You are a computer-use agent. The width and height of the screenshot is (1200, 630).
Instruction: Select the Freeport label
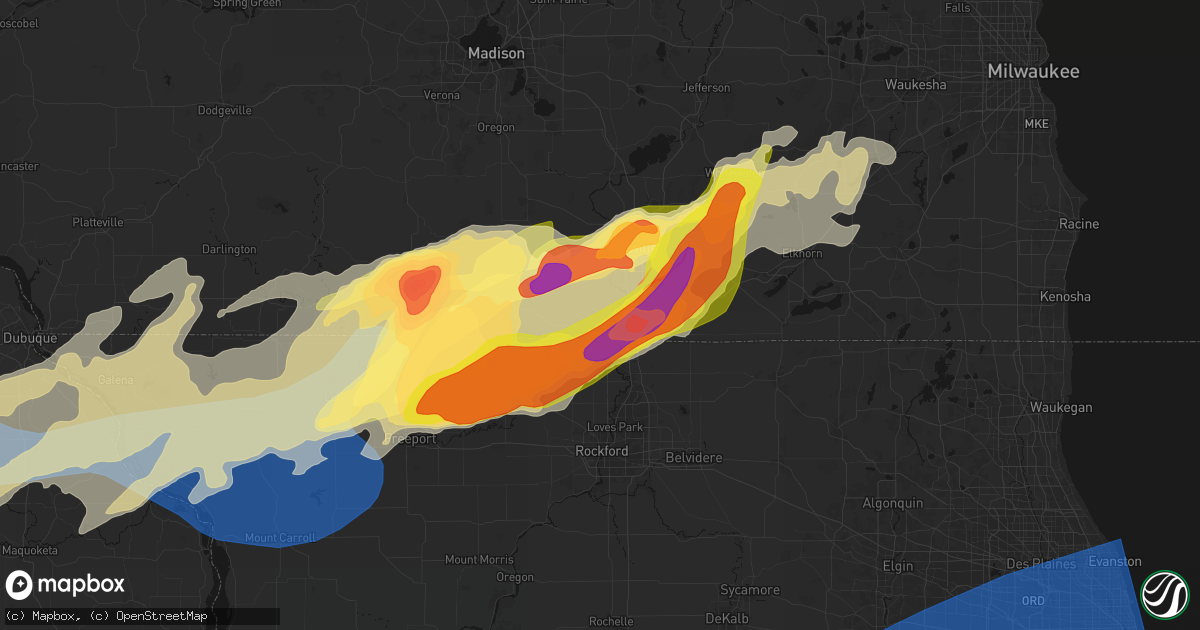pos(410,438)
